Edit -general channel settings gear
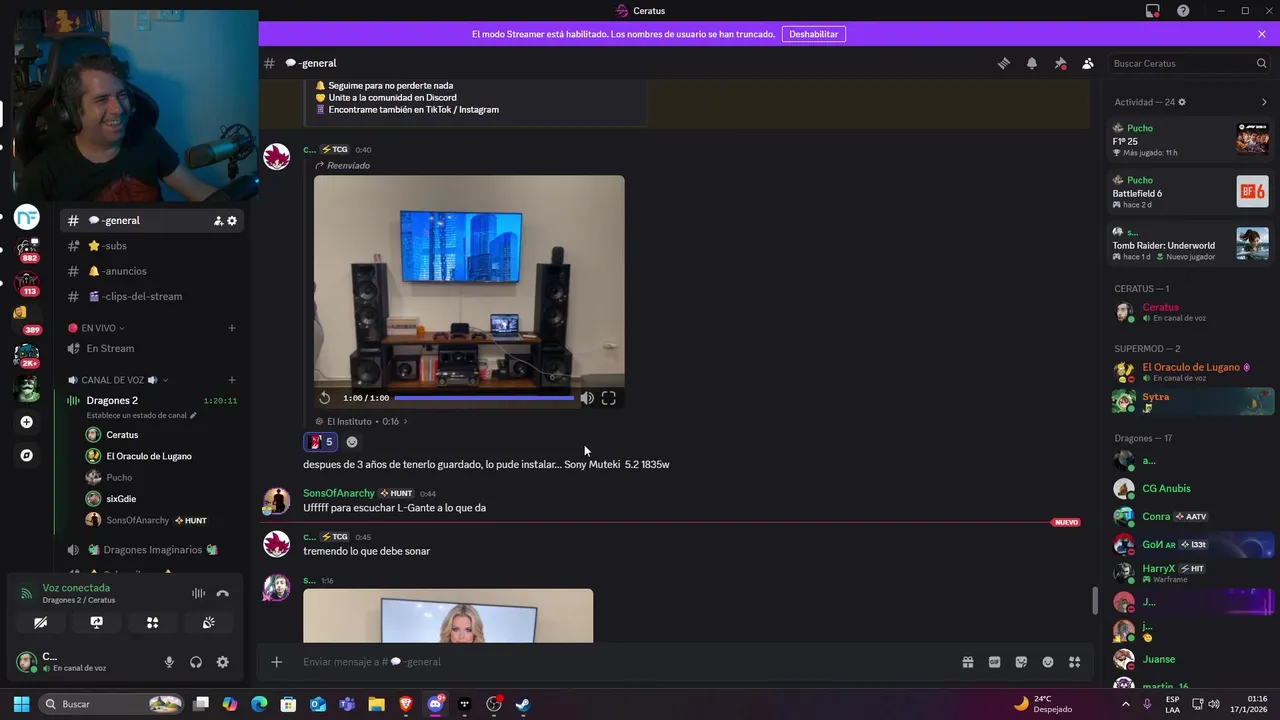The height and width of the screenshot is (720, 1280). point(232,221)
